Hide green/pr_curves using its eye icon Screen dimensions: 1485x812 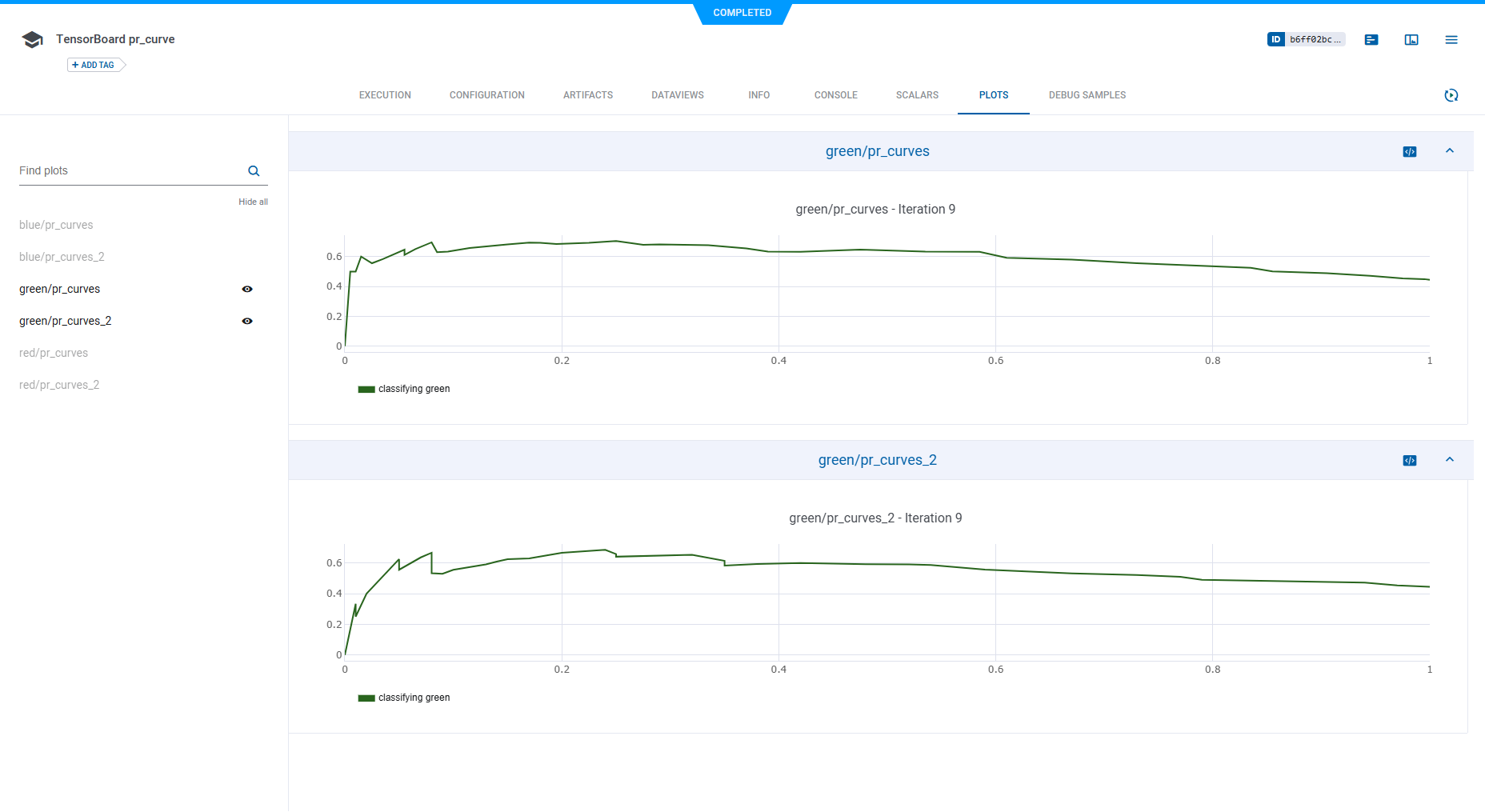247,289
